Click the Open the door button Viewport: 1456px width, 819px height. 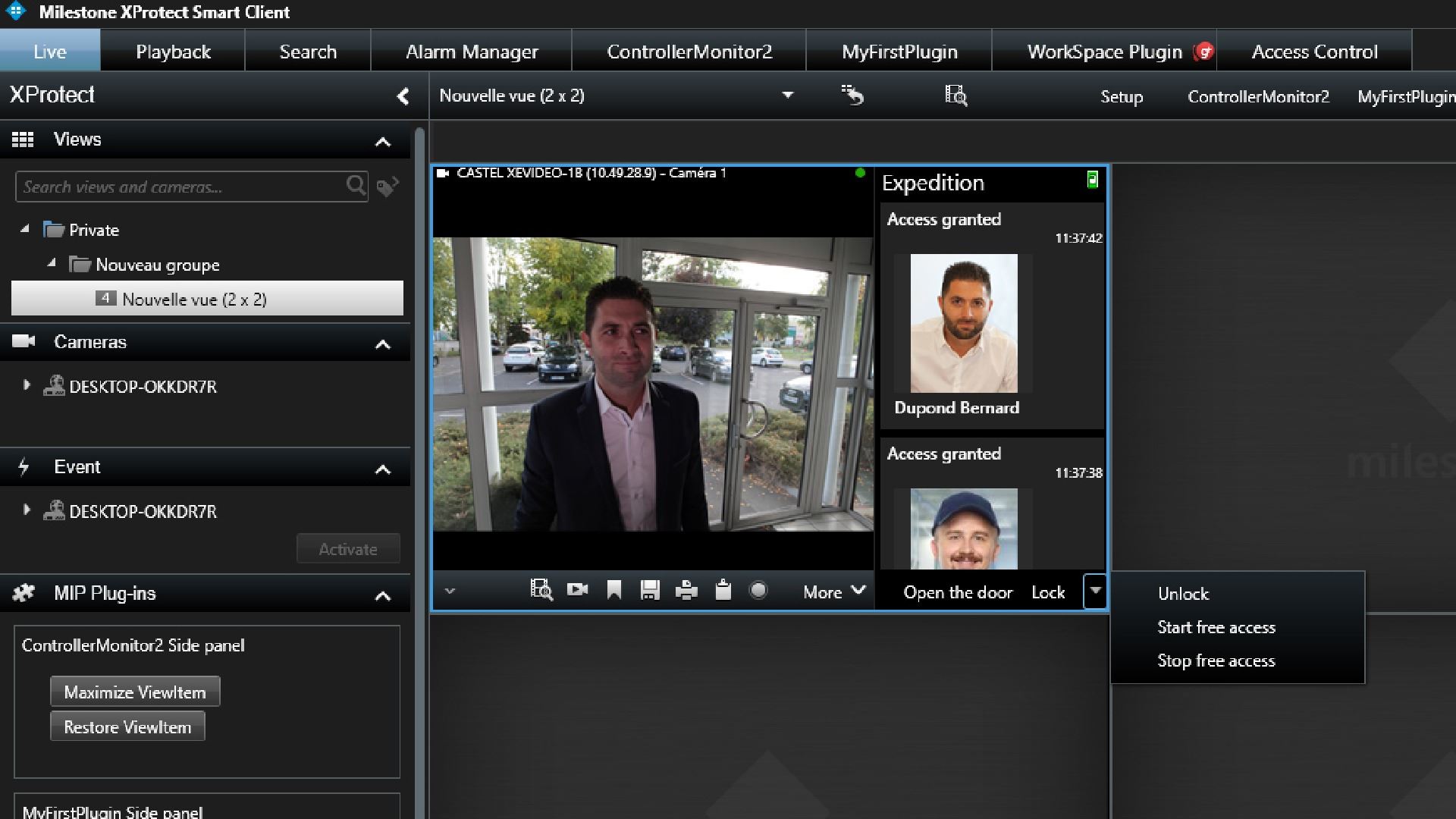tap(958, 592)
